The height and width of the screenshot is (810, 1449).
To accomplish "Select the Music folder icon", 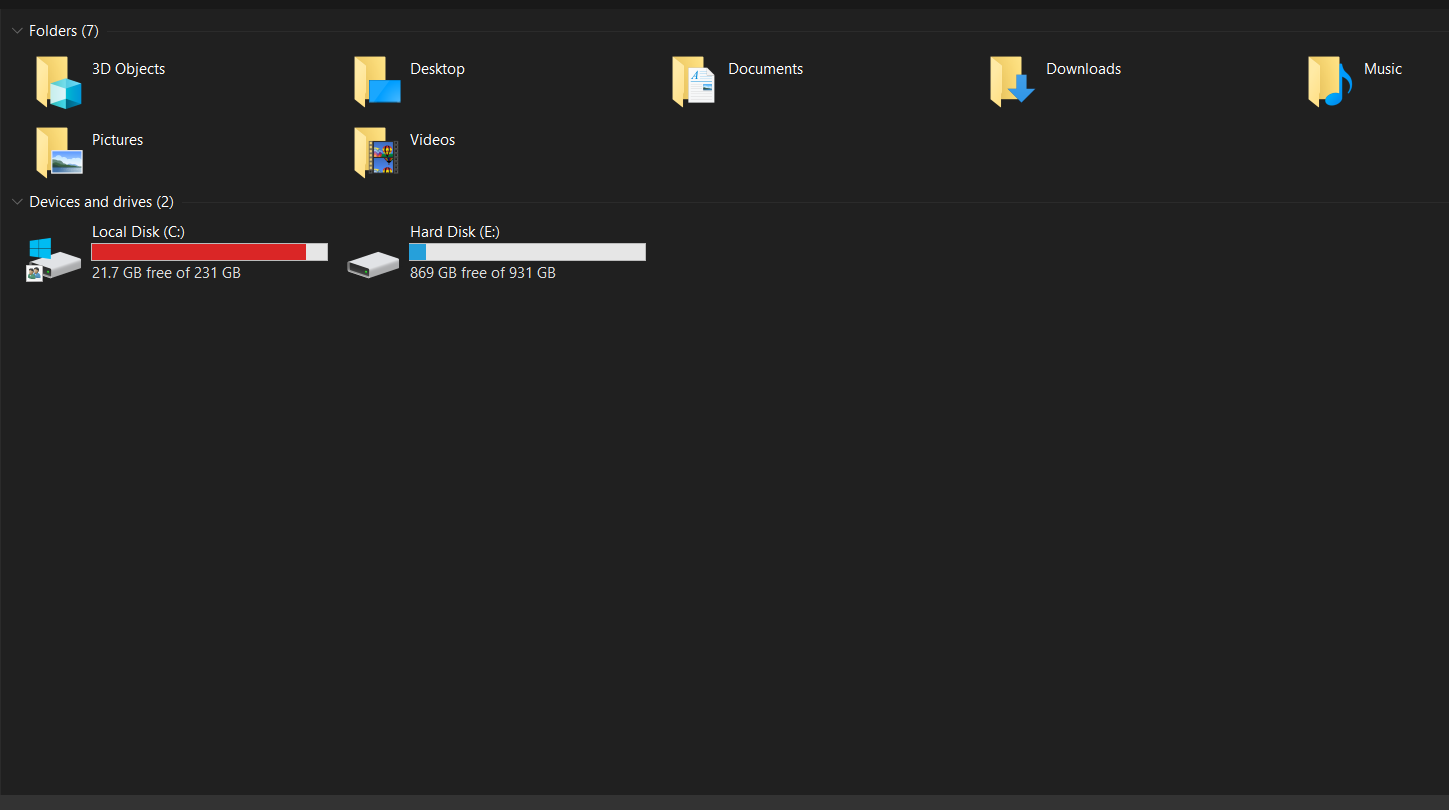I will pyautogui.click(x=1330, y=82).
